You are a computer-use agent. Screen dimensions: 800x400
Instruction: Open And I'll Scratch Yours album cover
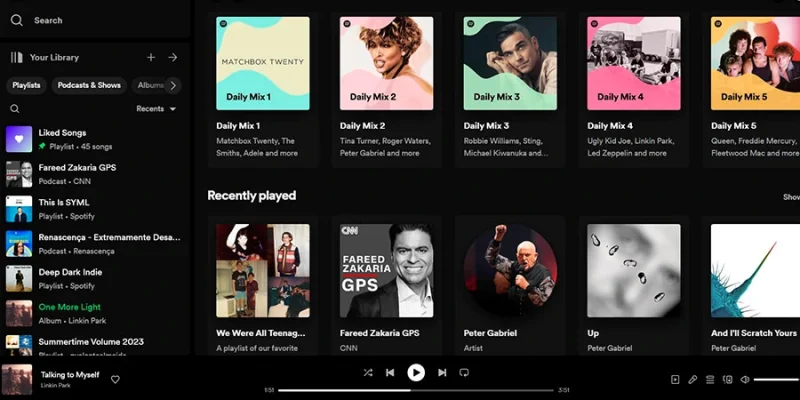pyautogui.click(x=756, y=271)
